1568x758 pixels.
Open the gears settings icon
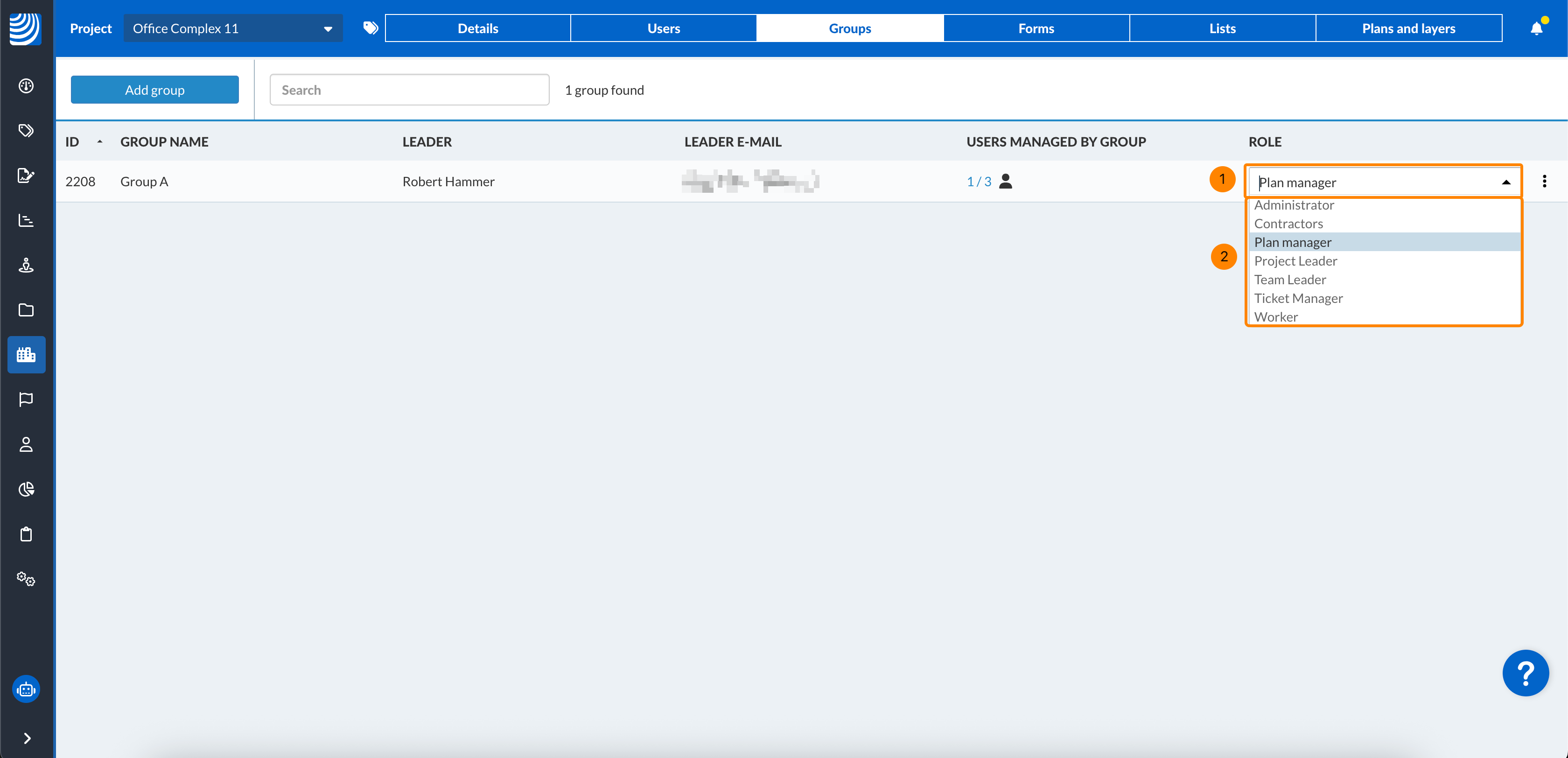[x=26, y=578]
